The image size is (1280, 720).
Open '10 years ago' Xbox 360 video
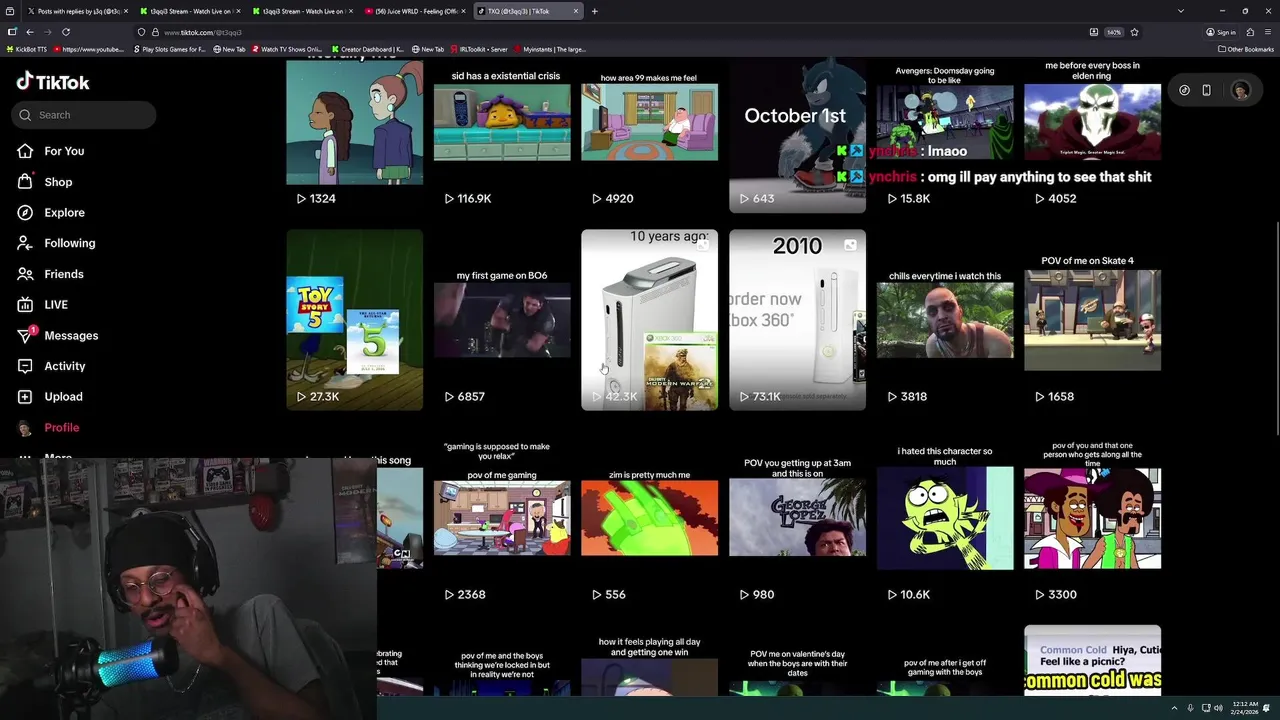click(650, 320)
